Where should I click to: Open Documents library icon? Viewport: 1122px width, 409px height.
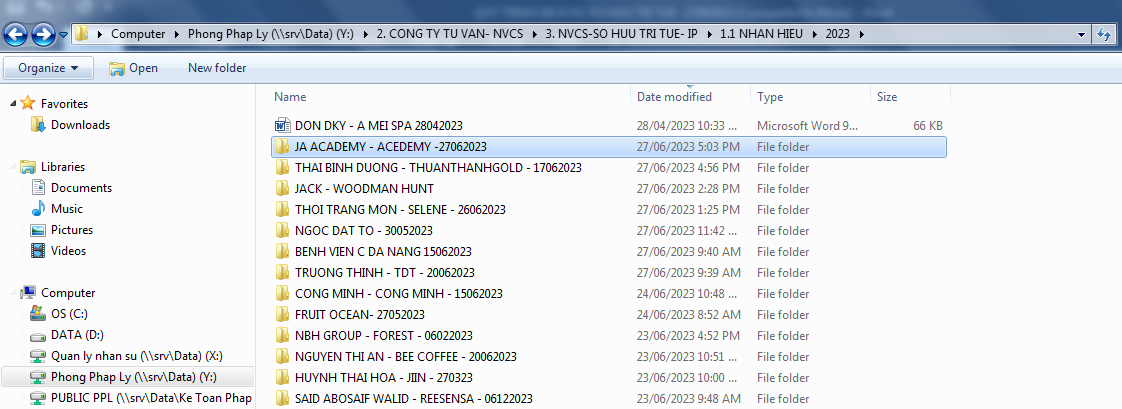(x=38, y=187)
